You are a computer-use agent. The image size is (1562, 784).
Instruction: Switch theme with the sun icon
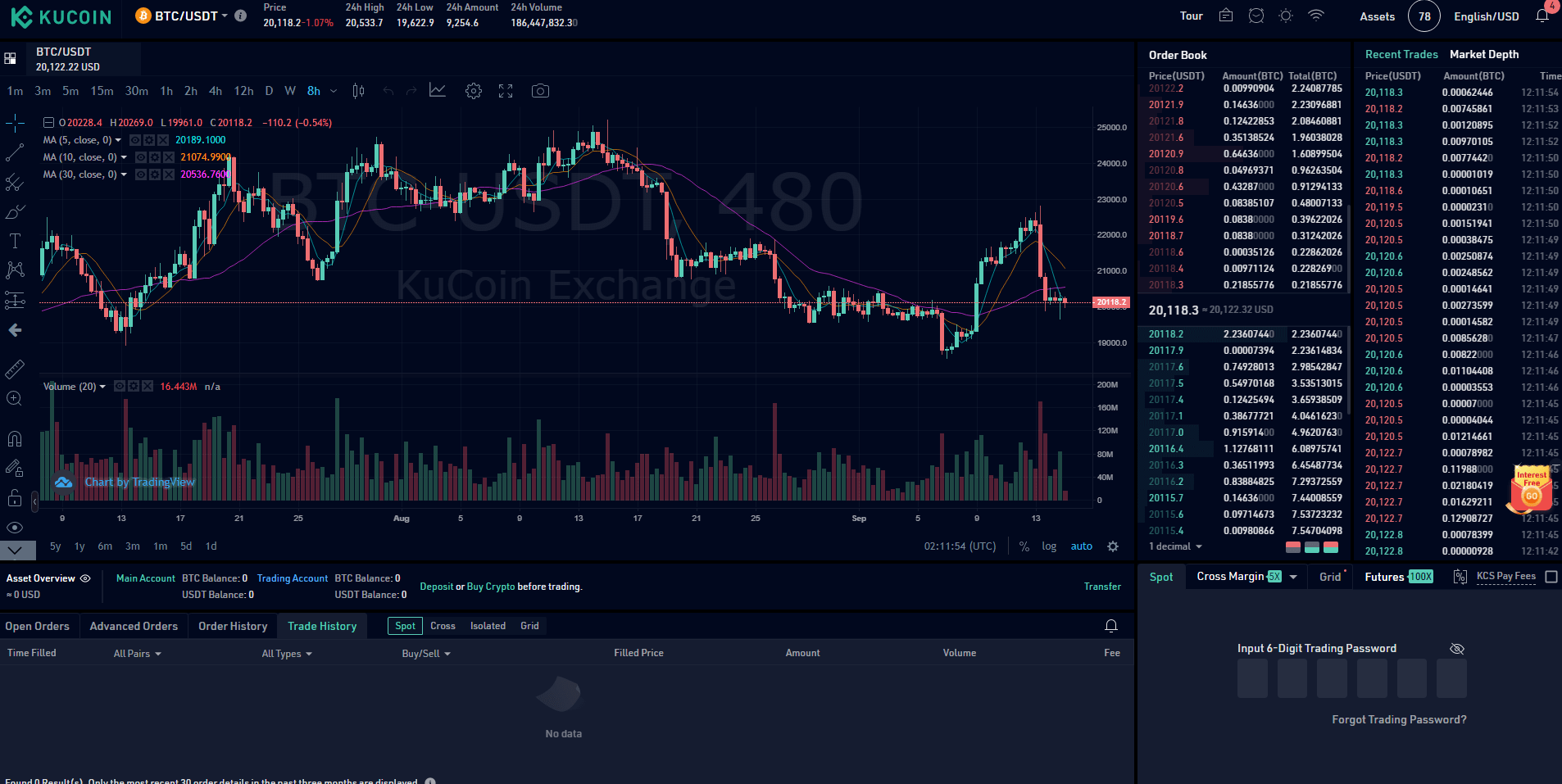click(1286, 16)
